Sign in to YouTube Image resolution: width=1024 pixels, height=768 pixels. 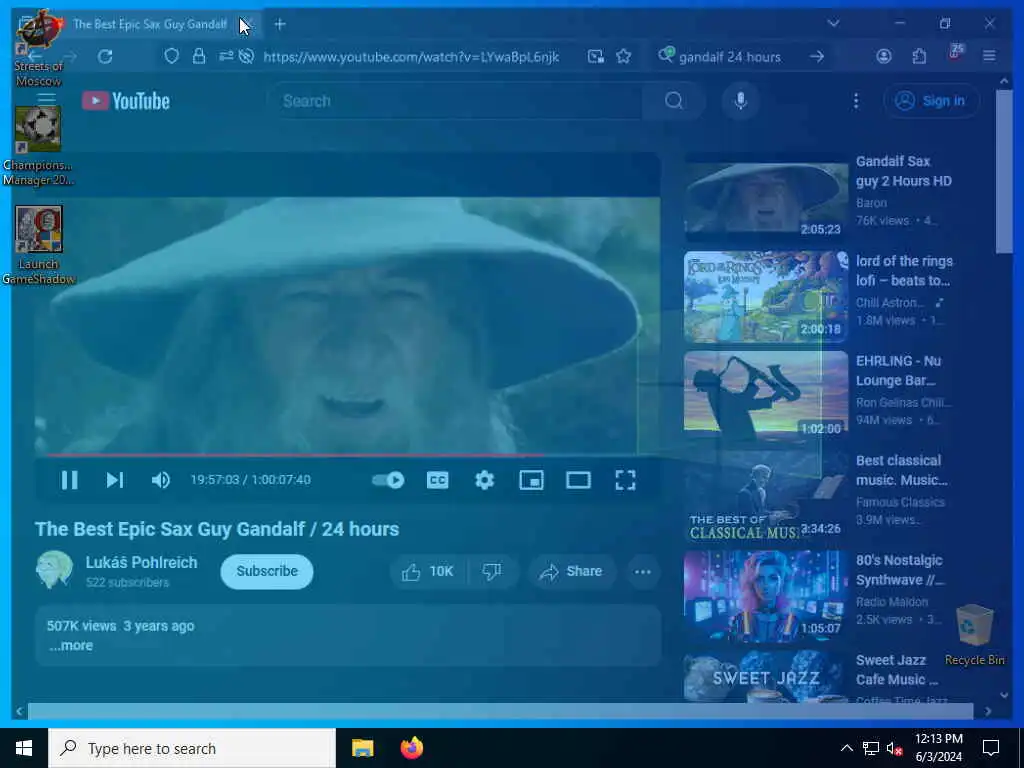[x=932, y=101]
